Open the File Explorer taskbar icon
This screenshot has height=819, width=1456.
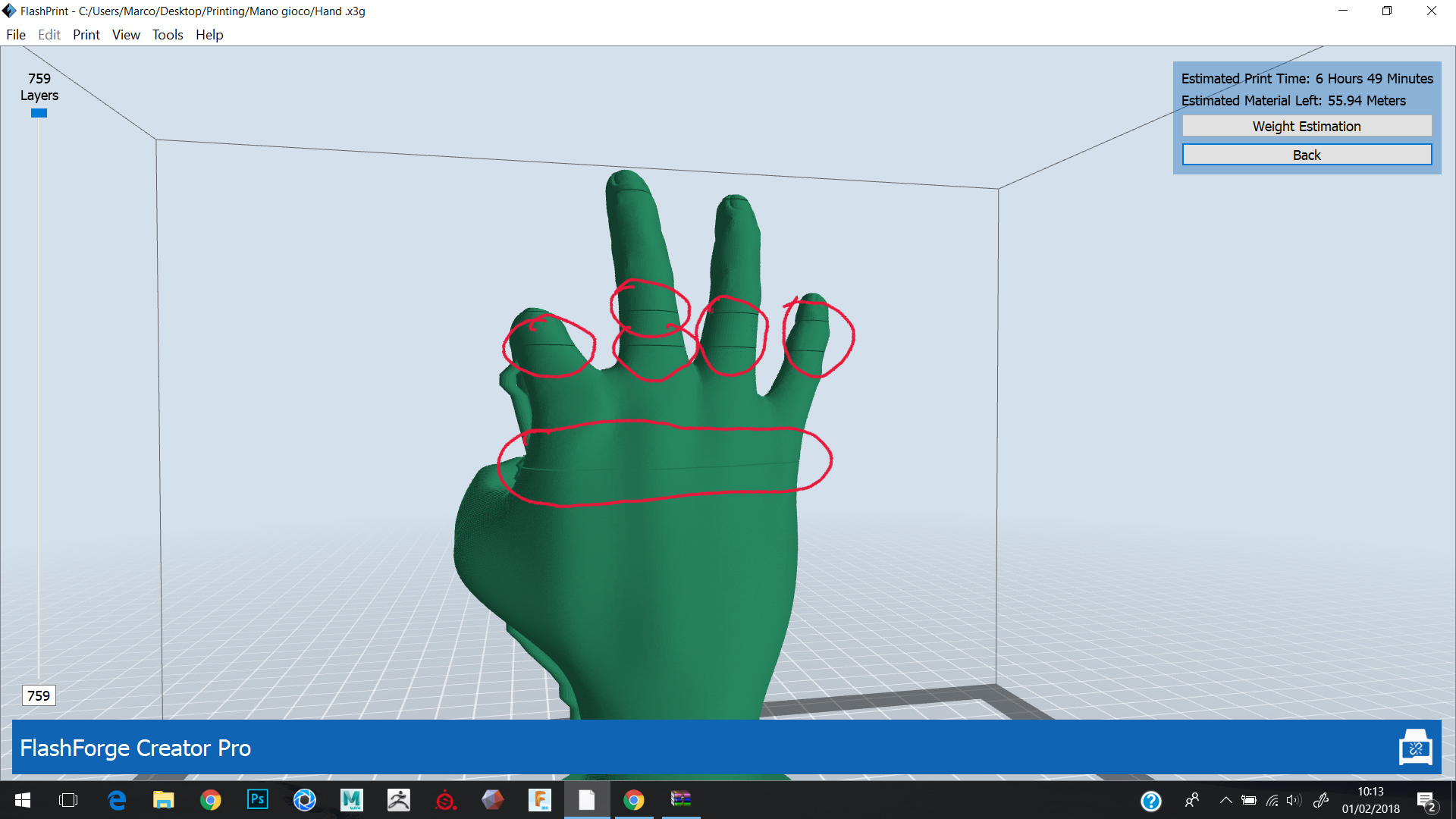(x=163, y=799)
